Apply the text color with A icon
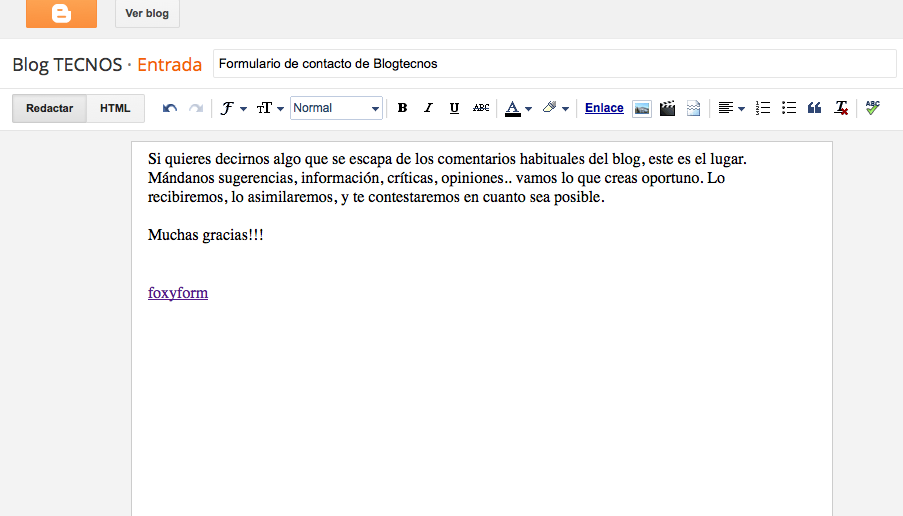The width and height of the screenshot is (903, 516). pyautogui.click(x=513, y=108)
